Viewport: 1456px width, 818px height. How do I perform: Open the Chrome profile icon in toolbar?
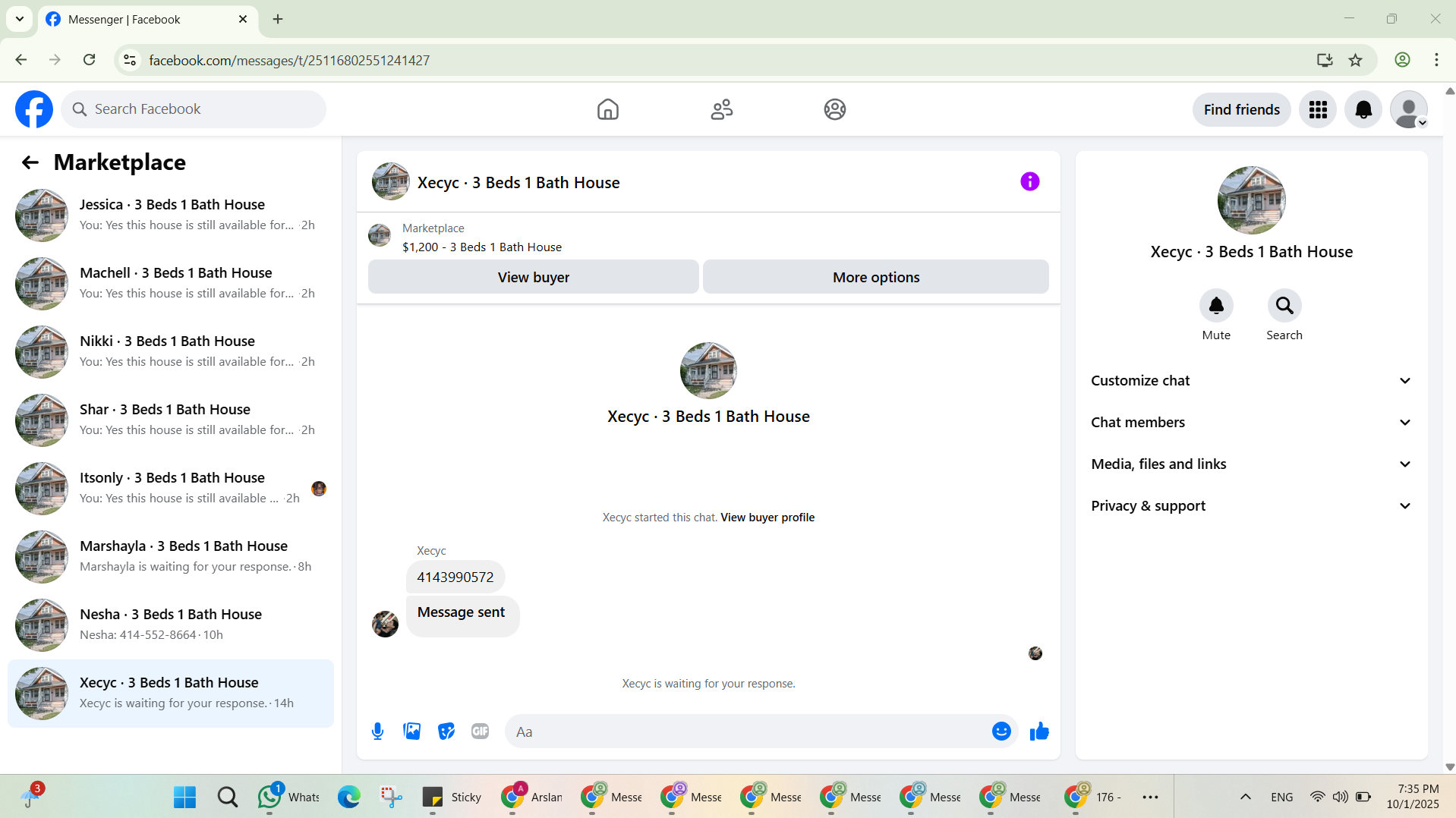click(x=1402, y=60)
